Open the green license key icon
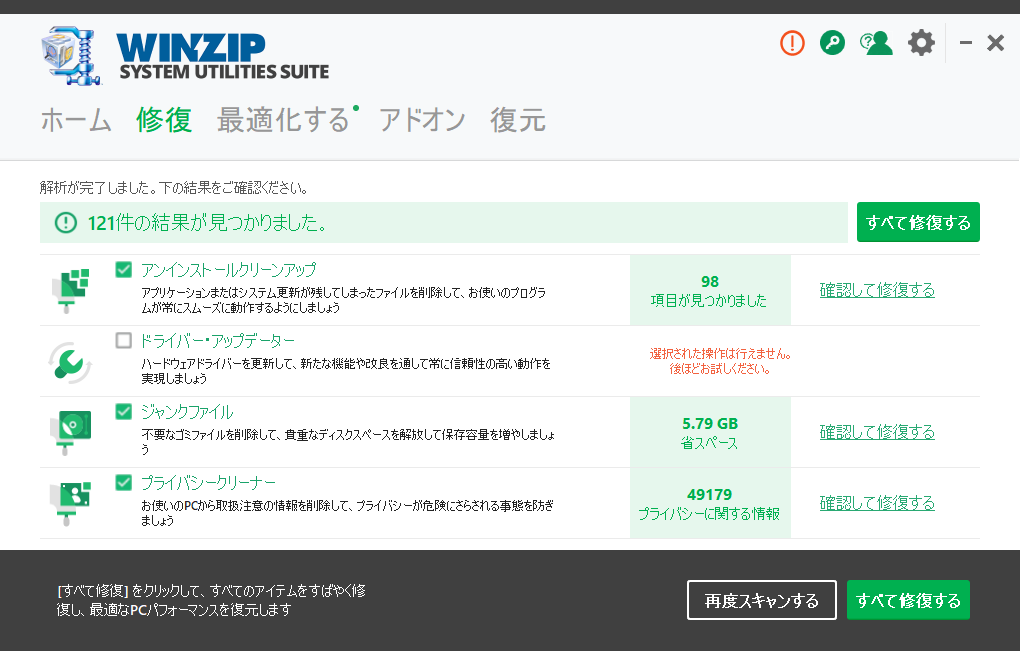1020x651 pixels. (x=832, y=43)
